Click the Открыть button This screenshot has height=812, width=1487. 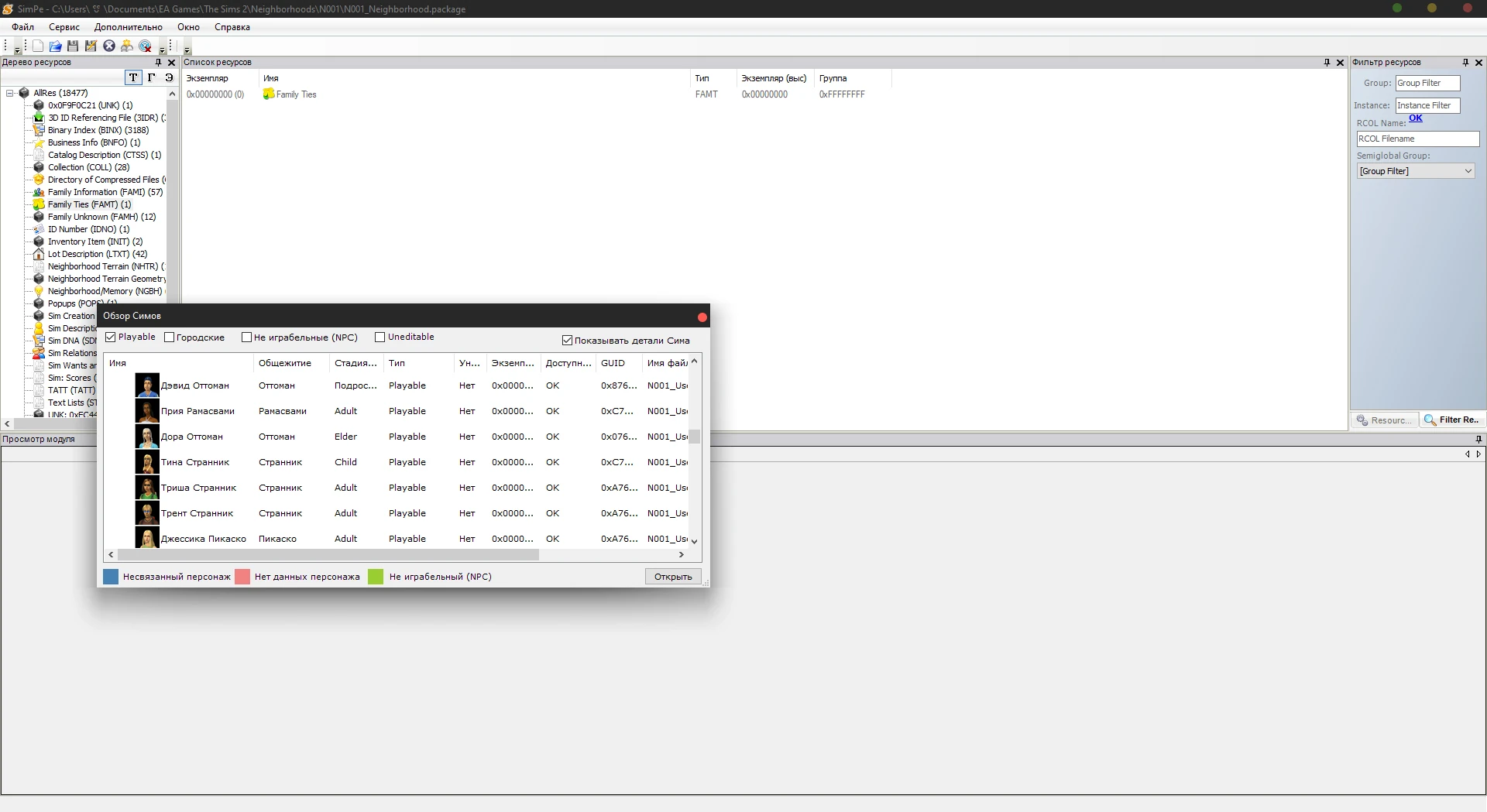(x=672, y=577)
